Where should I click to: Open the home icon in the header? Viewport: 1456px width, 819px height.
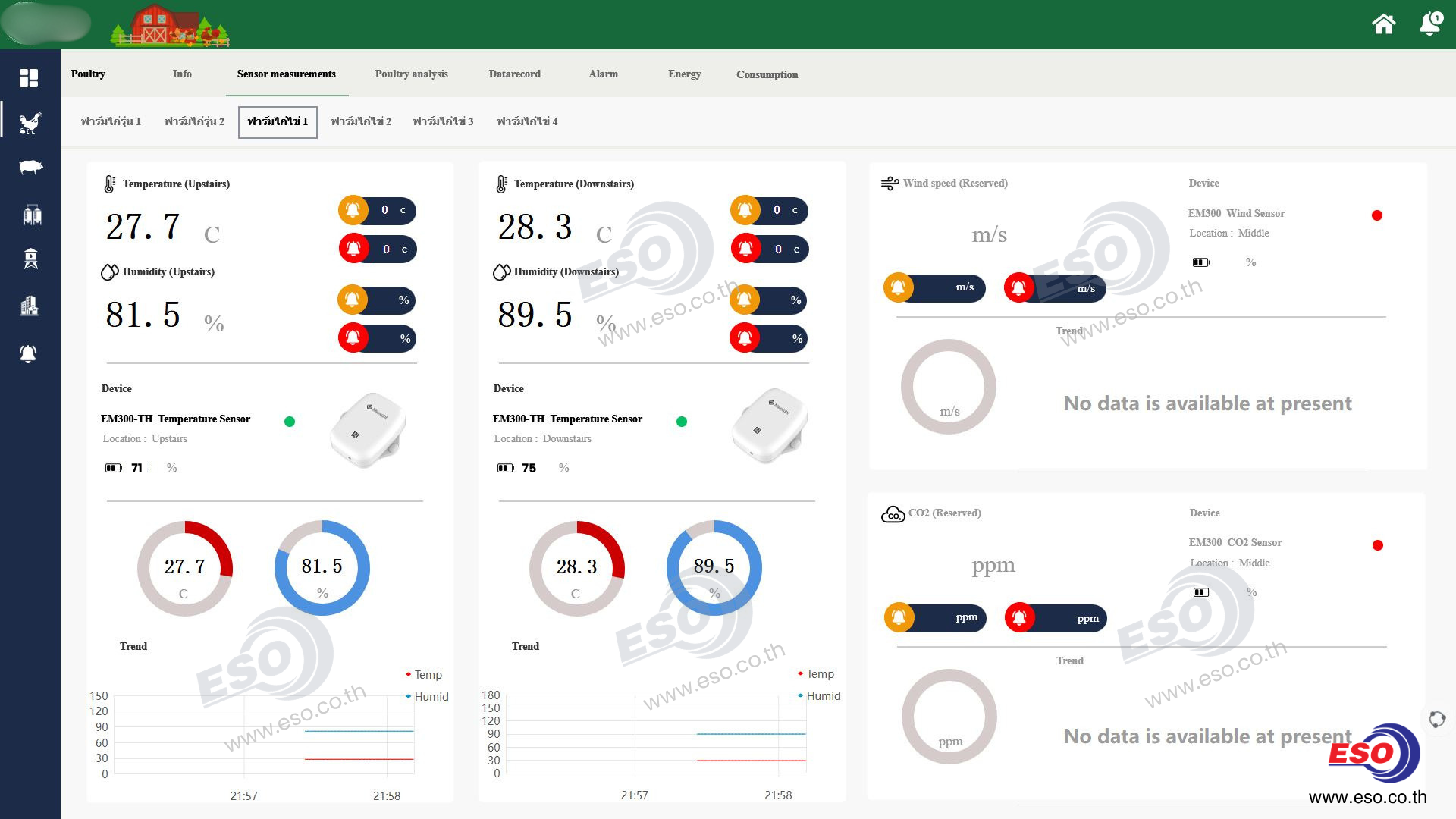pyautogui.click(x=1383, y=24)
